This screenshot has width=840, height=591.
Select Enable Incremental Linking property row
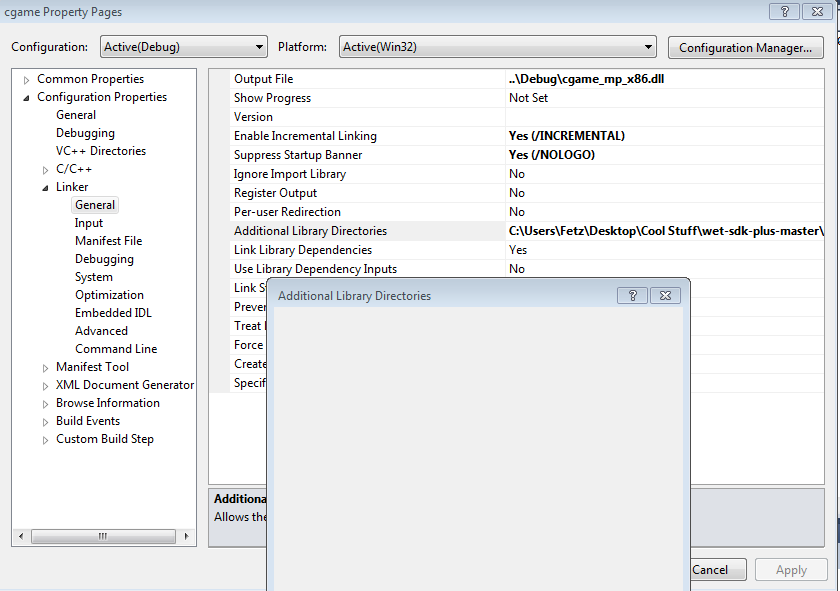pos(305,136)
